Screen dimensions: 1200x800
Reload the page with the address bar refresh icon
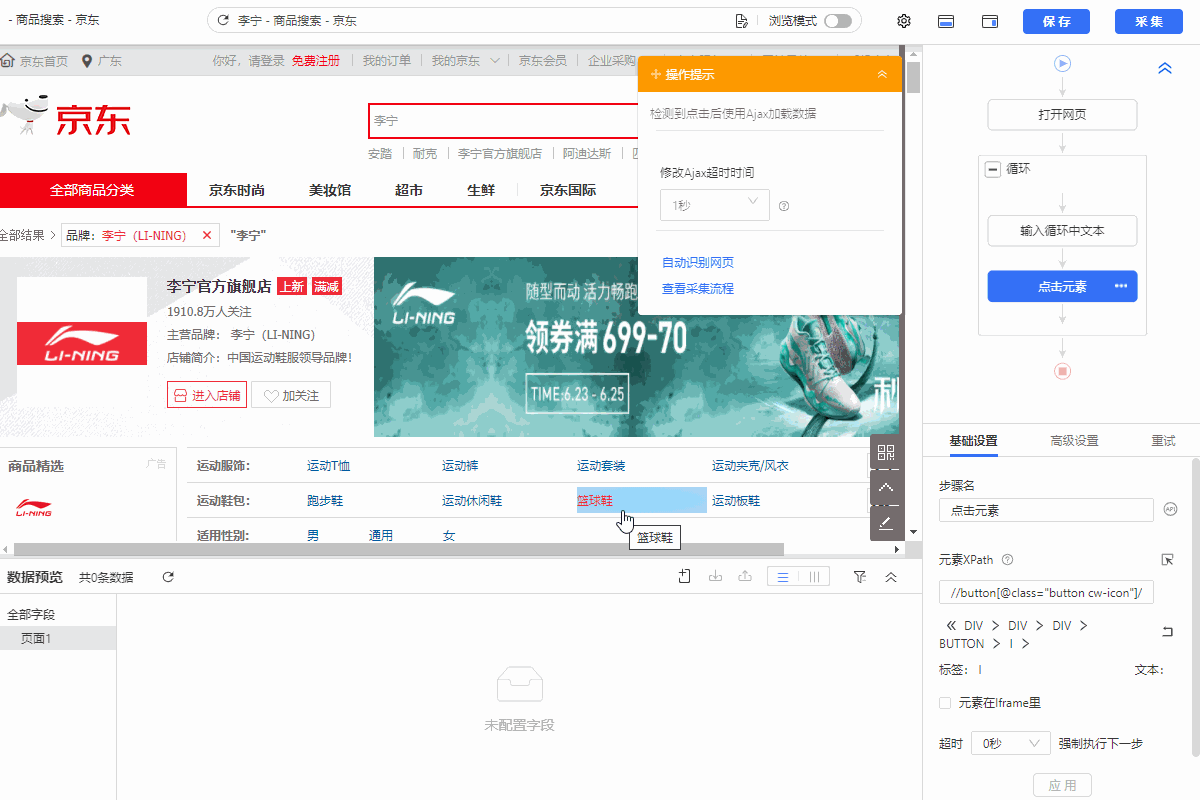[222, 21]
